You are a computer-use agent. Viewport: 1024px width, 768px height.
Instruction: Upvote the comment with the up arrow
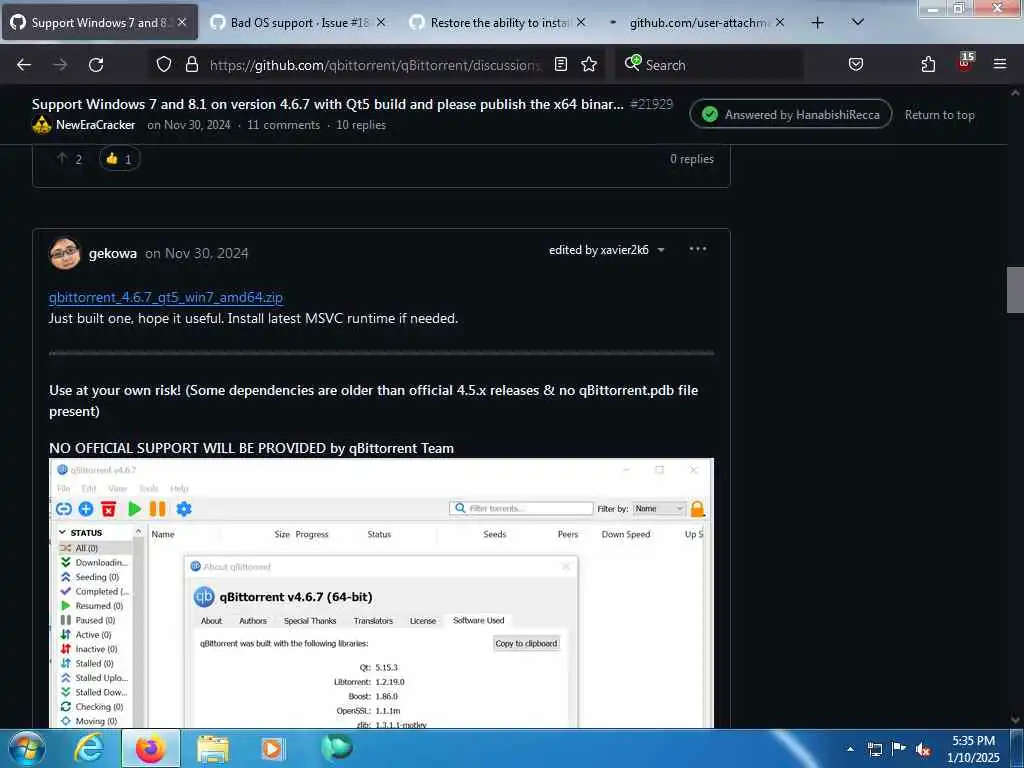(62, 158)
